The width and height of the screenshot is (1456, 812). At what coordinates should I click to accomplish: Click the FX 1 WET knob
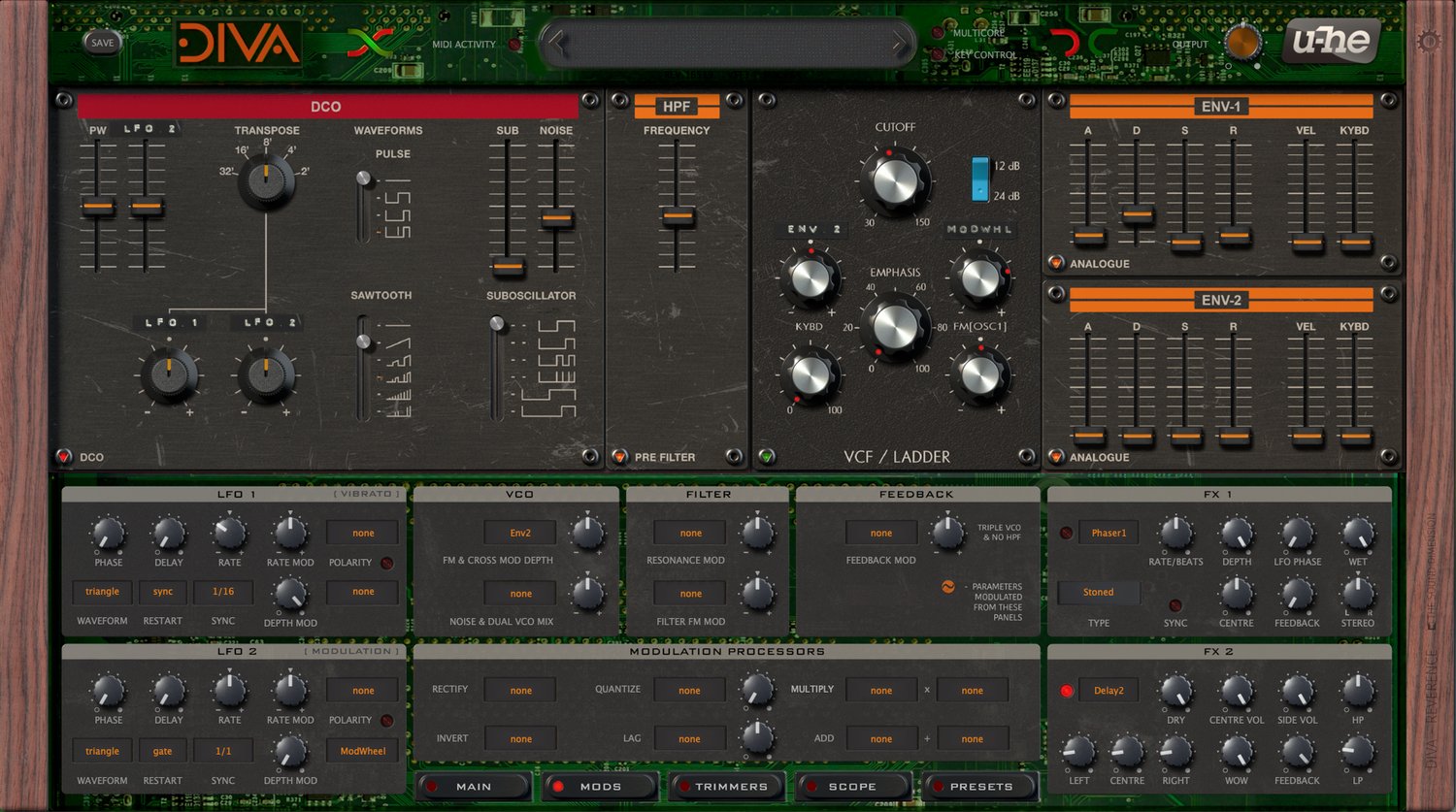click(x=1357, y=534)
